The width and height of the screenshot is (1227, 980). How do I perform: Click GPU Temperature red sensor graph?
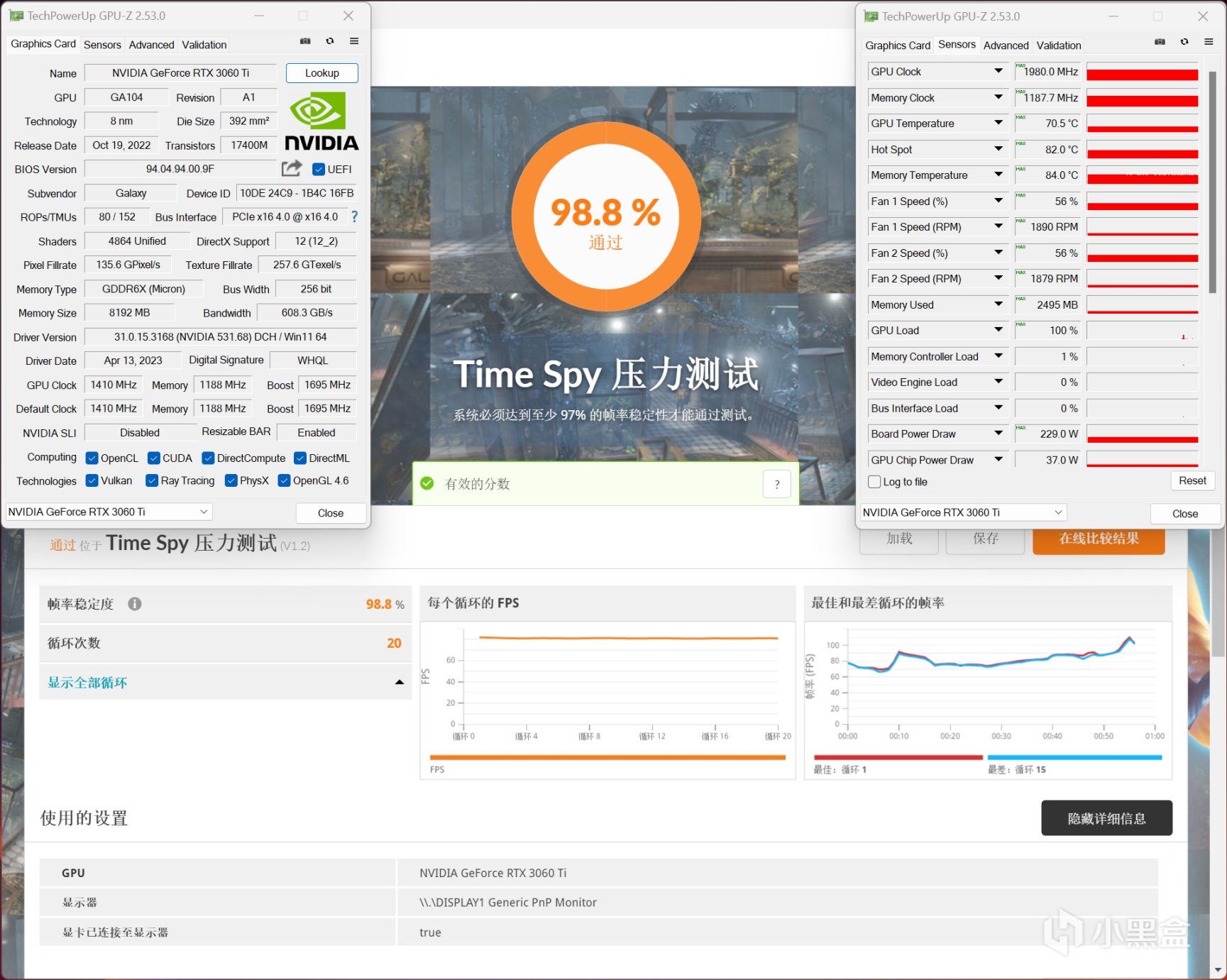click(x=1143, y=123)
